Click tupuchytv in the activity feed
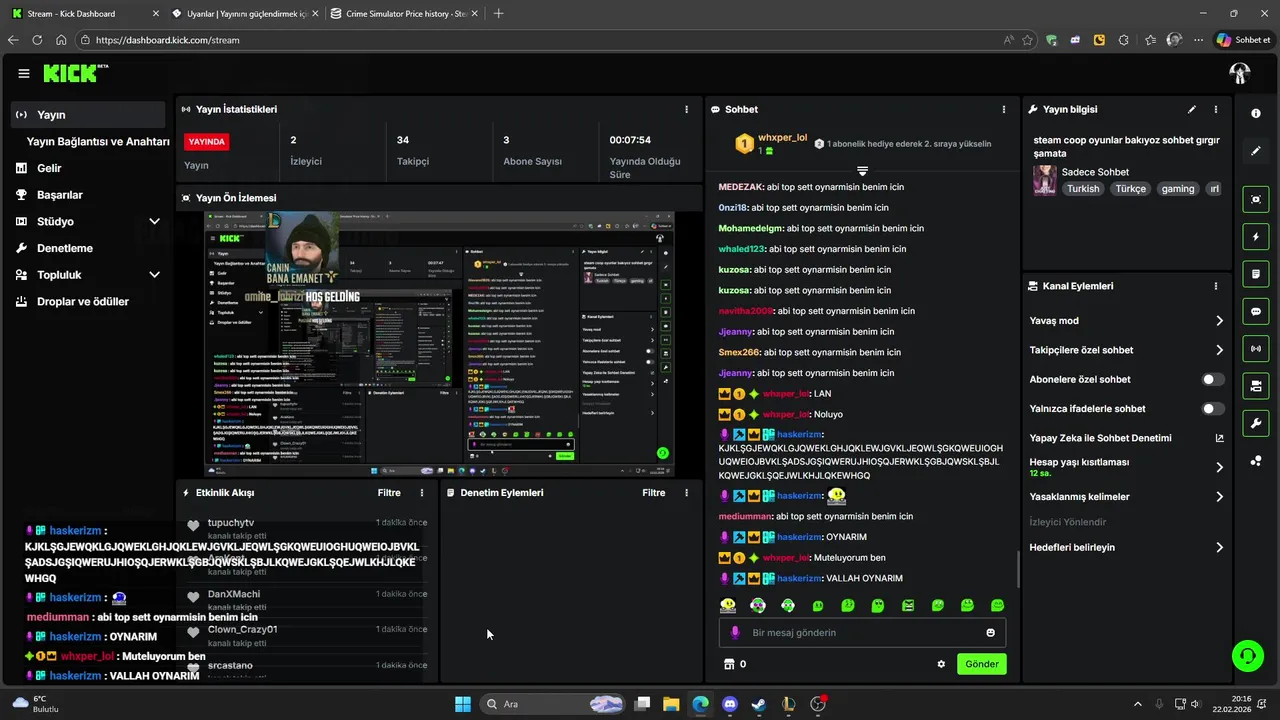 [231, 523]
